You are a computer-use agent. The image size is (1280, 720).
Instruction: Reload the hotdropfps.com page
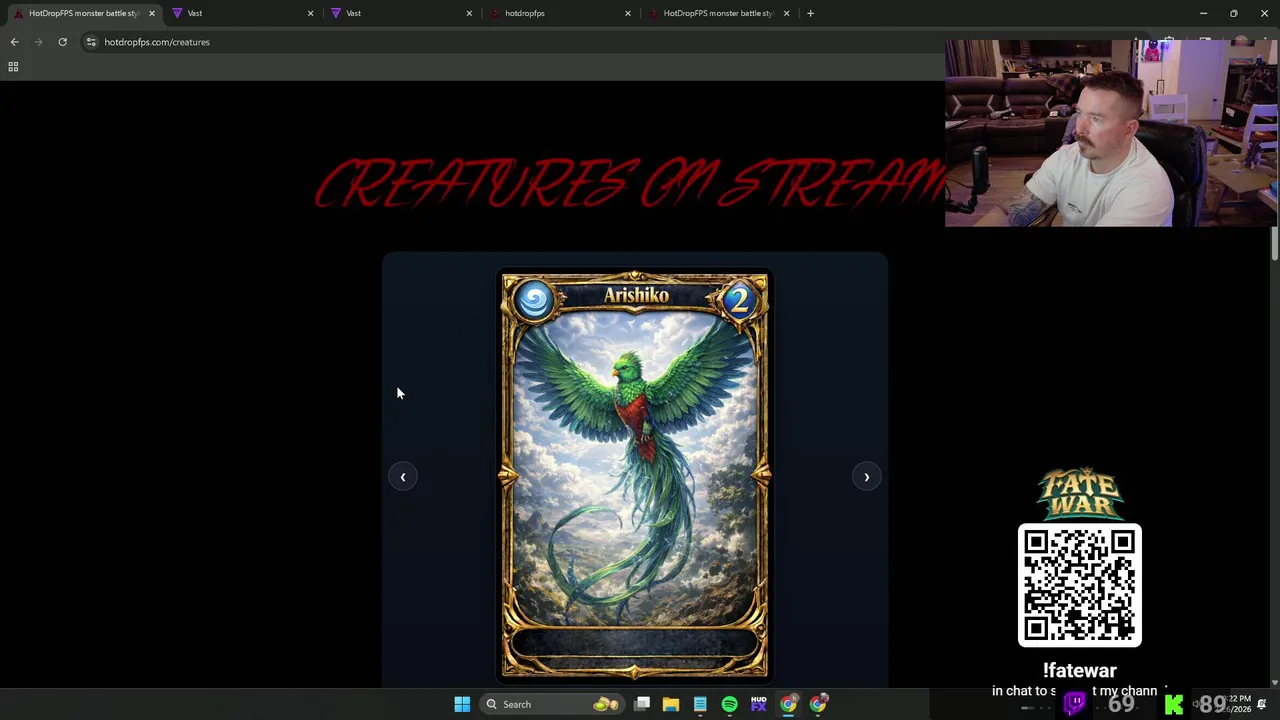point(62,42)
